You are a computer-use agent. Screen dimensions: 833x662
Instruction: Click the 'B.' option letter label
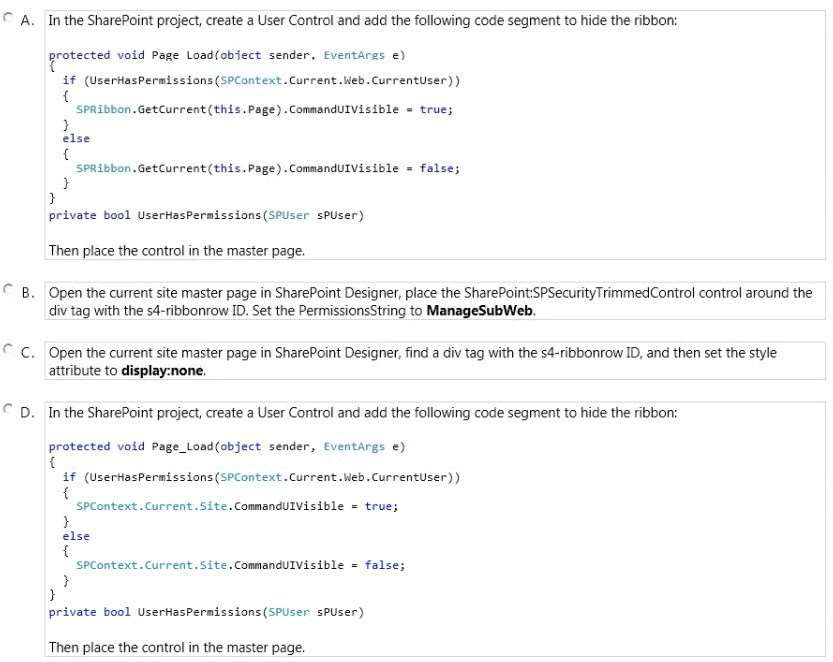[x=28, y=293]
